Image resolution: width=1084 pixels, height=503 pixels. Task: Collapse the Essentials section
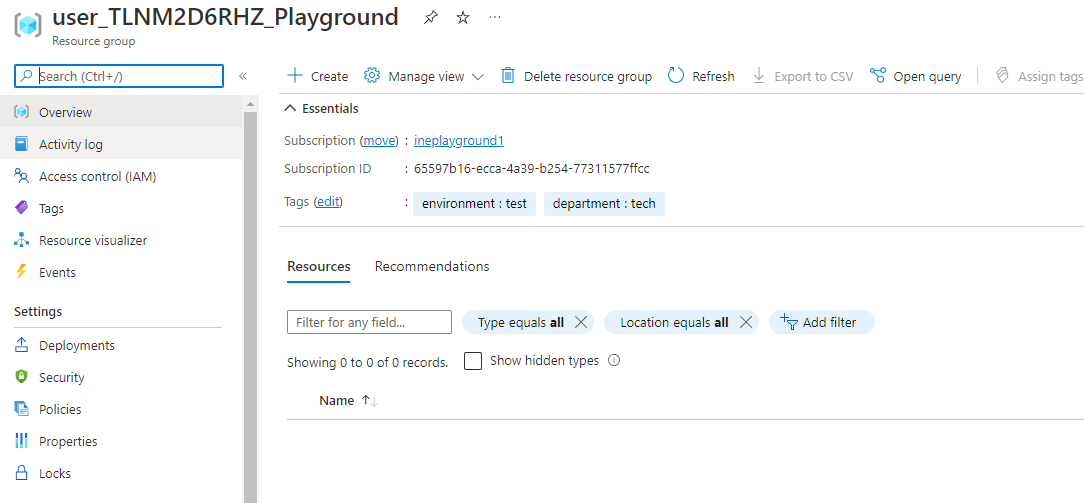click(290, 108)
